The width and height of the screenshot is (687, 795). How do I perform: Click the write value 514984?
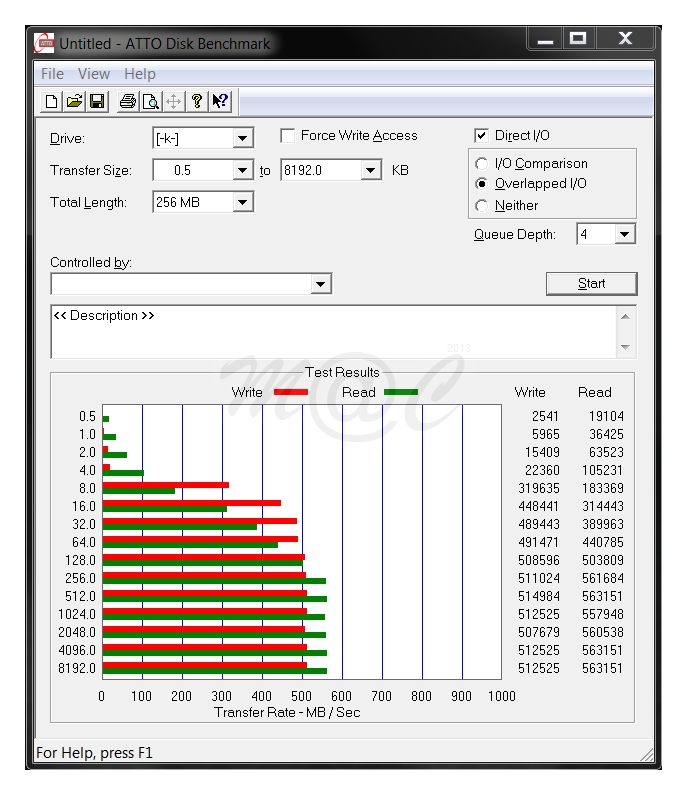[x=538, y=596]
